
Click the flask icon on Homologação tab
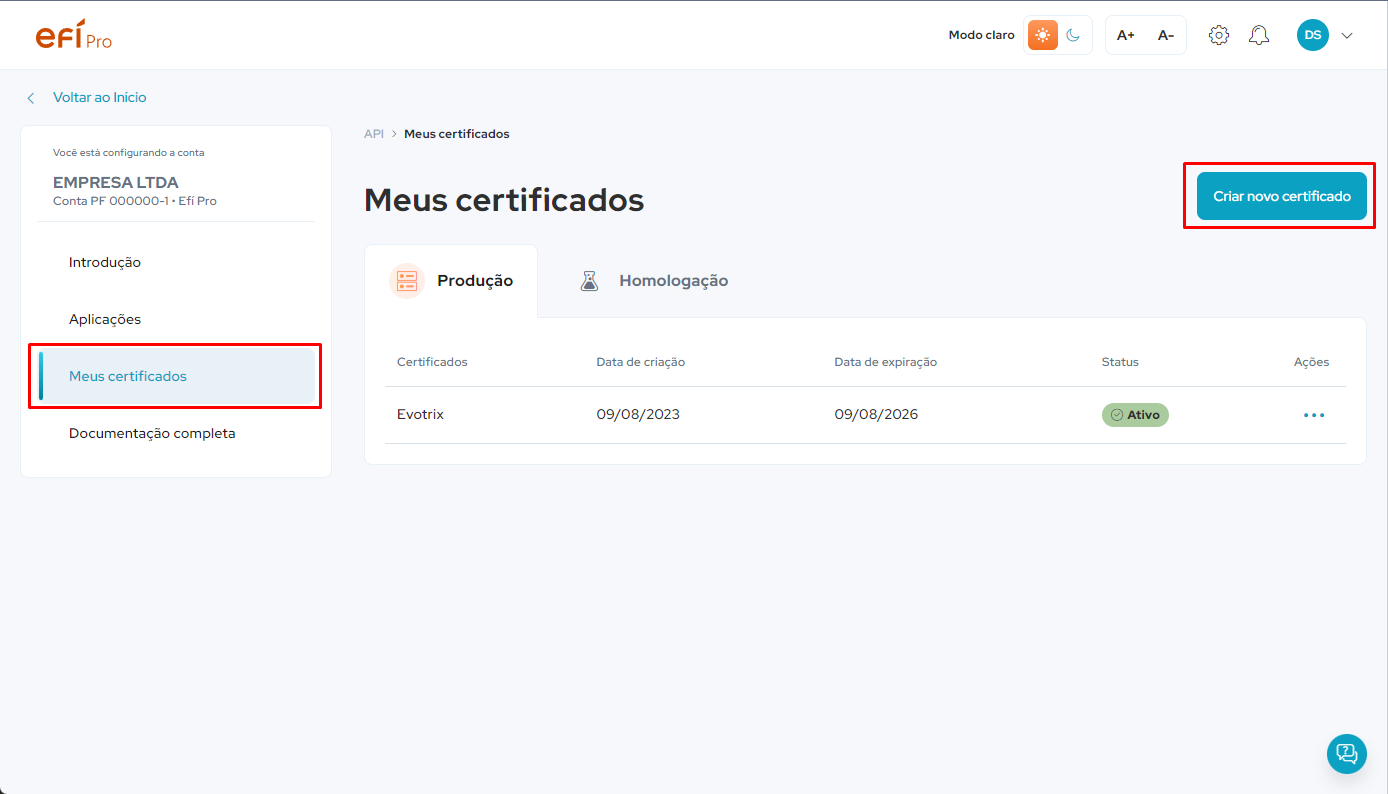pyautogui.click(x=589, y=280)
